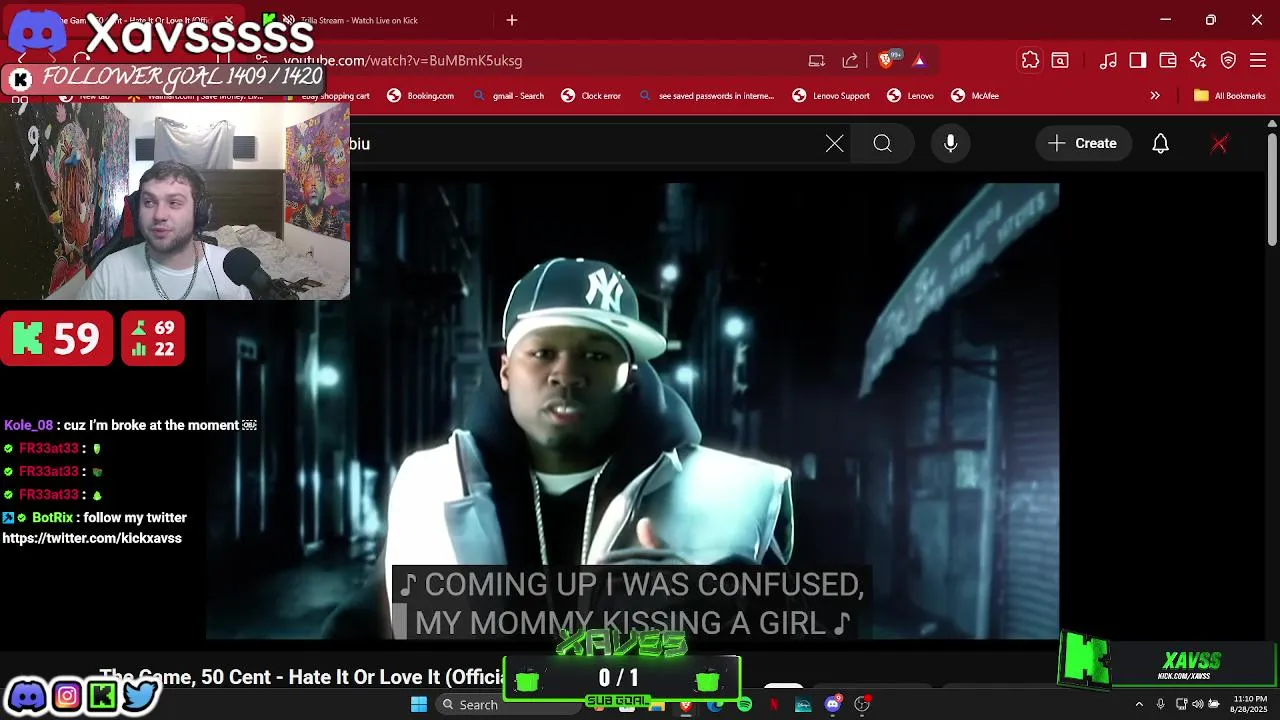Open the Clock error bookmark
This screenshot has width=1280, height=720.
[x=591, y=95]
